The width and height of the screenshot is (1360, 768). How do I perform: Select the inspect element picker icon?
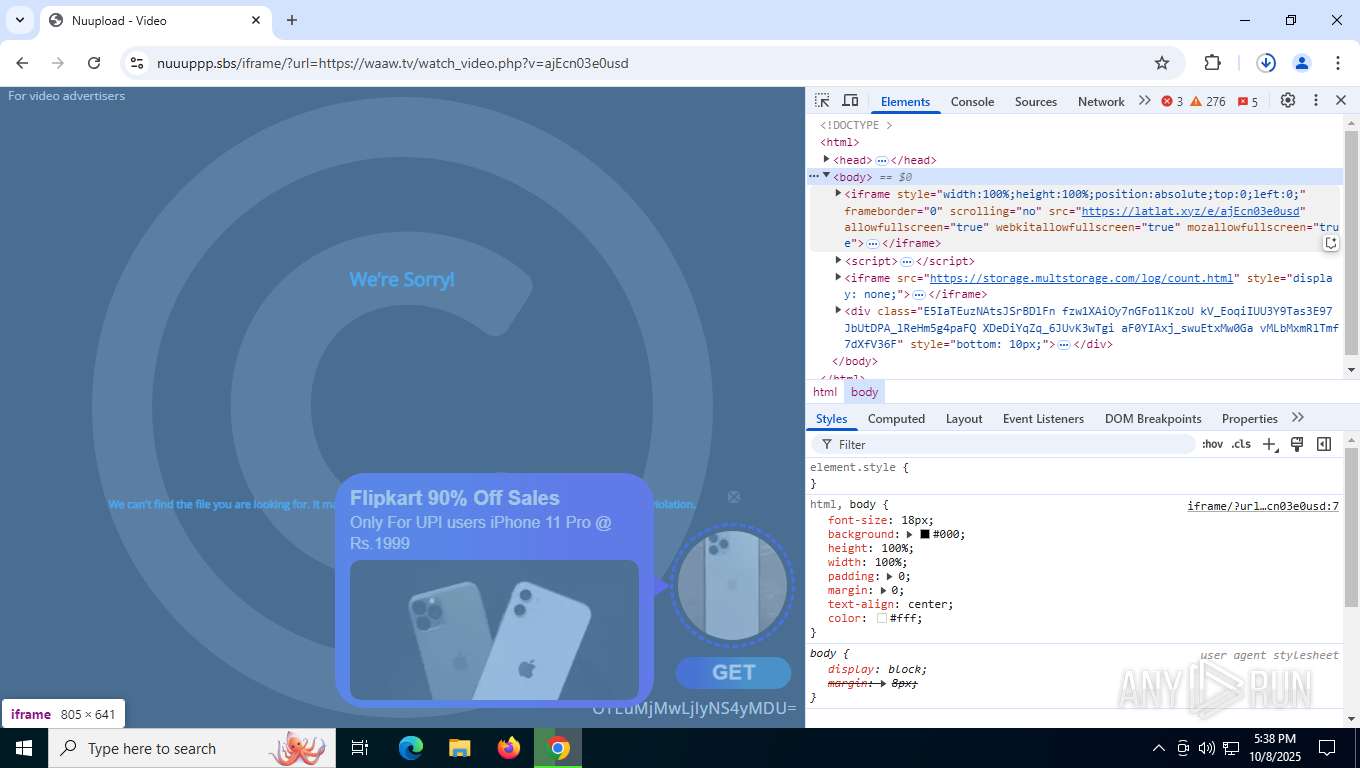822,101
